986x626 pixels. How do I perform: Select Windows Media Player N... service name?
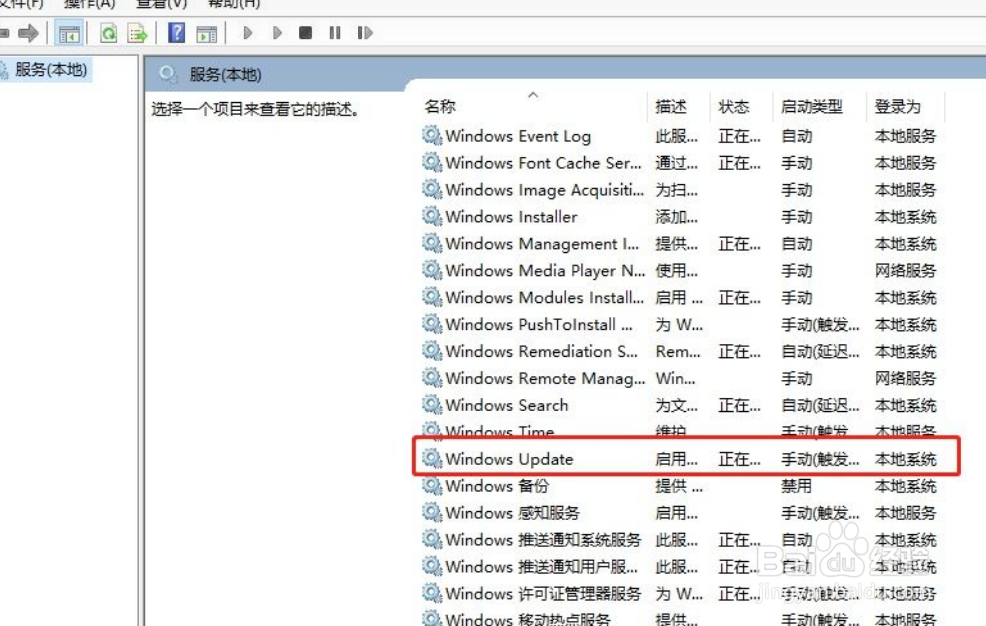[545, 271]
